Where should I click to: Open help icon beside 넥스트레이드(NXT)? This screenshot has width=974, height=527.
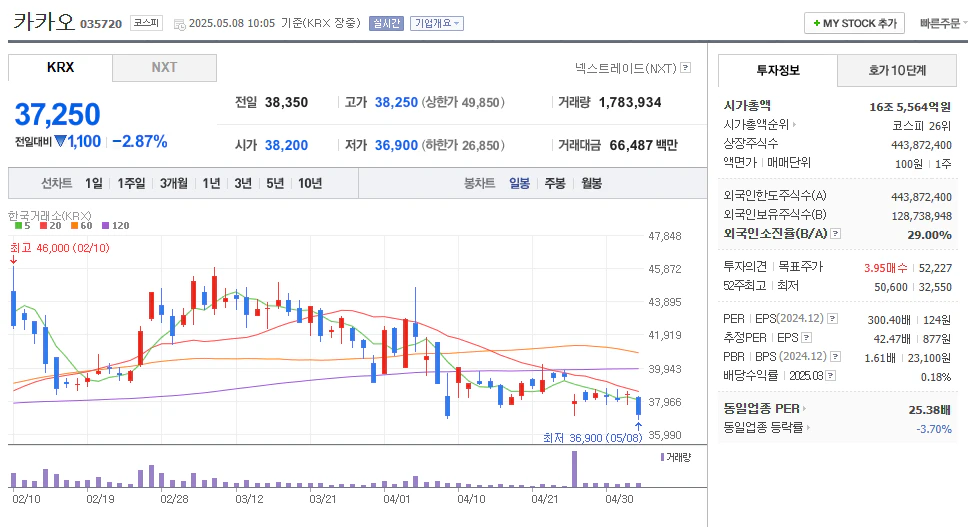tap(686, 67)
